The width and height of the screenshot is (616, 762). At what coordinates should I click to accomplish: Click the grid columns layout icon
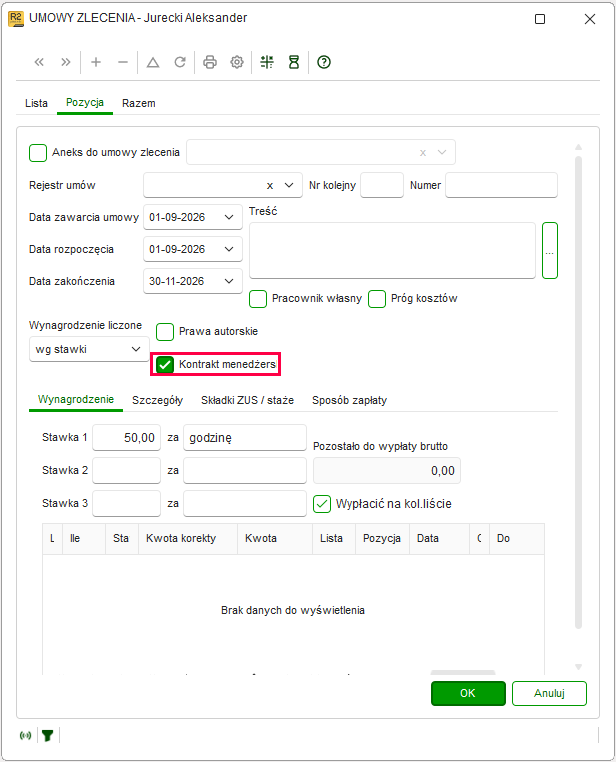coord(267,62)
